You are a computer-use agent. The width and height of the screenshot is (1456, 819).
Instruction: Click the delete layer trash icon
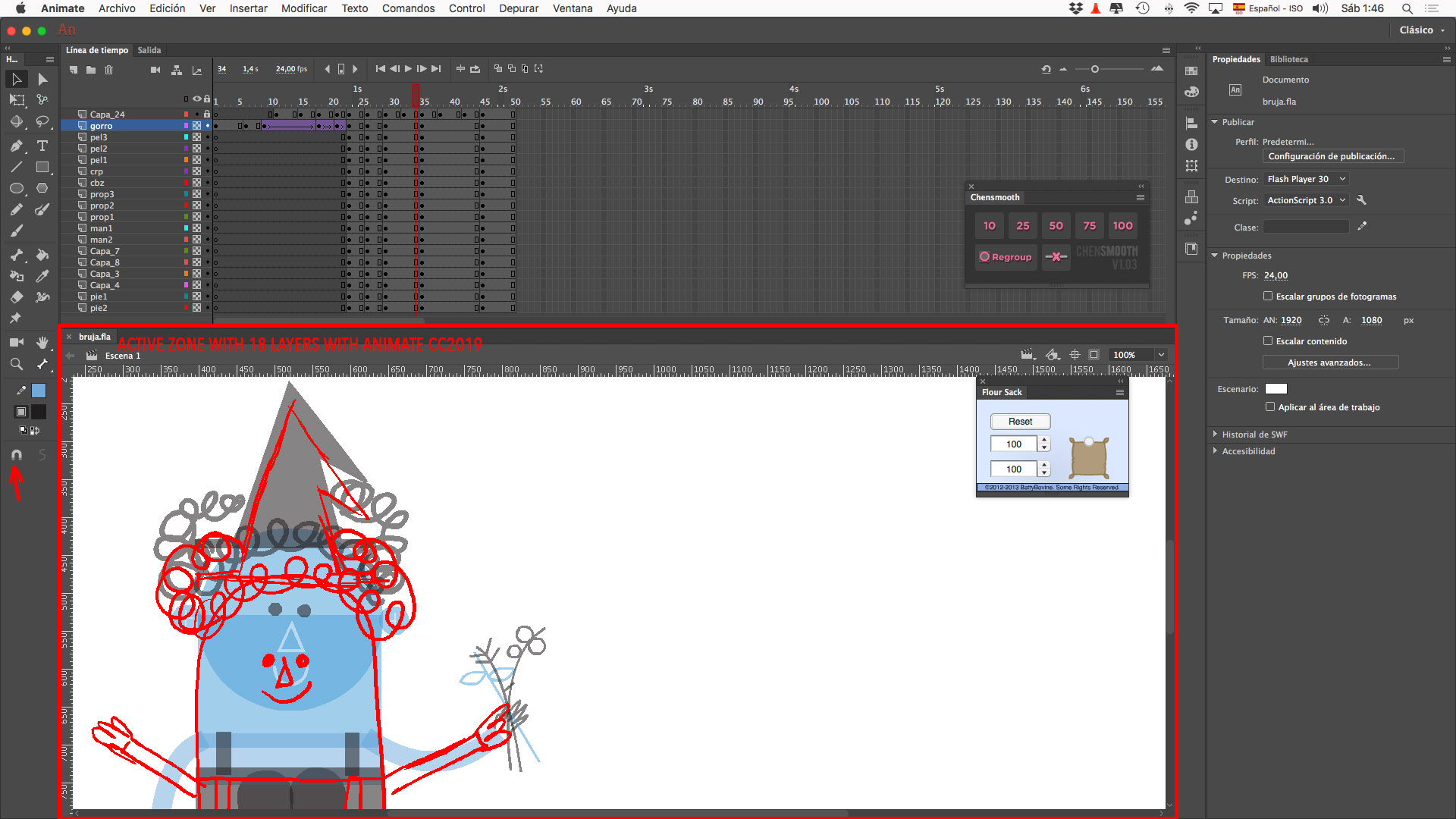tap(108, 70)
